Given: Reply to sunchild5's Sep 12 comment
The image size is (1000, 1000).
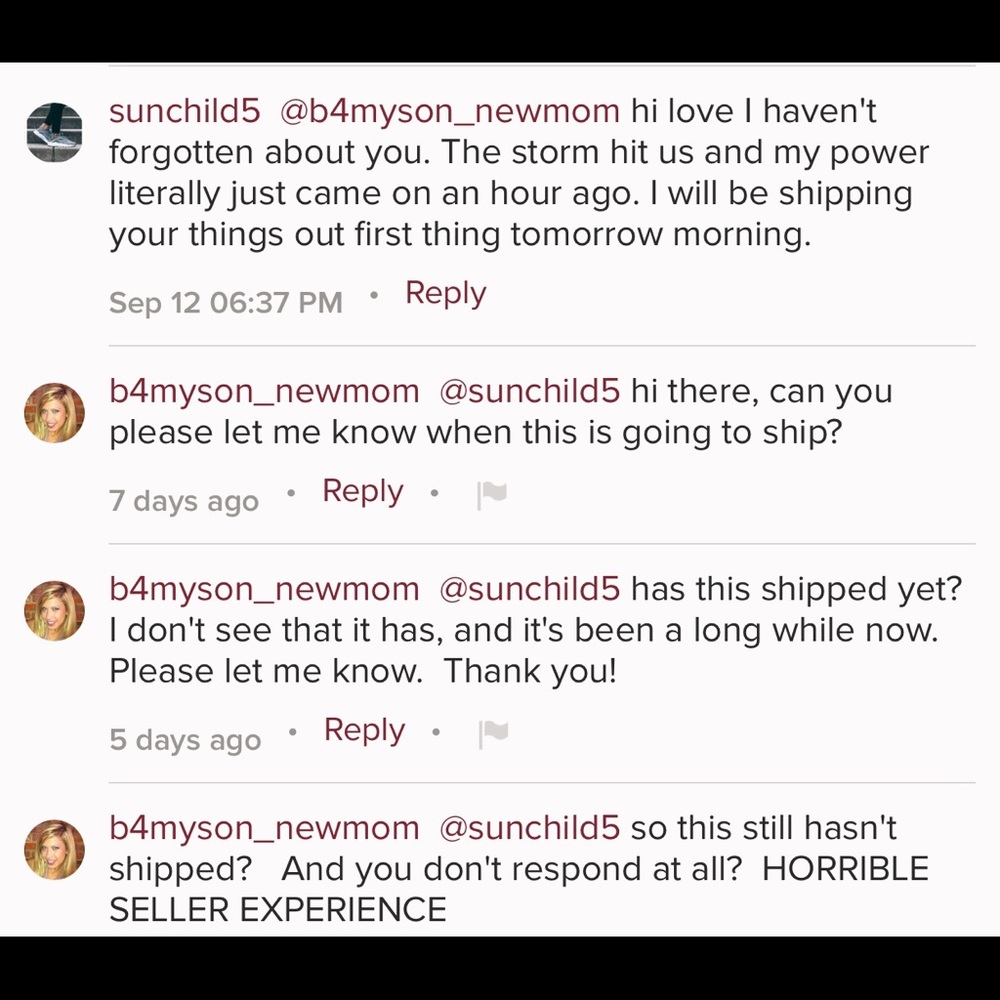Looking at the screenshot, I should pos(445,294).
